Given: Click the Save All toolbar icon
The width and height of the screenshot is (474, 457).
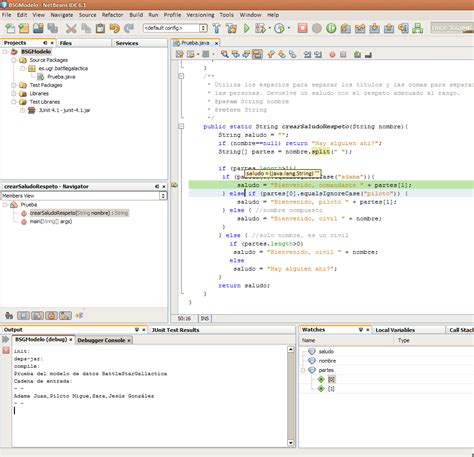Looking at the screenshot, I should click(52, 28).
